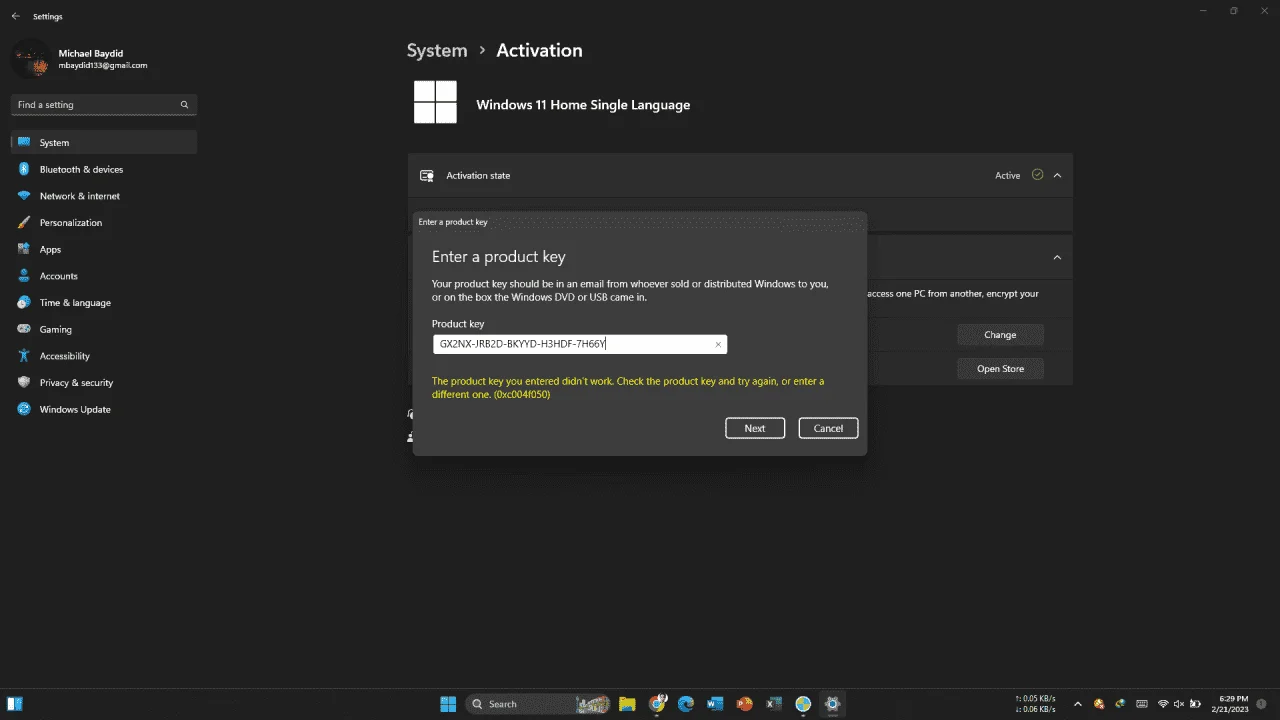Open Excel from the taskbar
This screenshot has width=1280, height=720.
tap(773, 704)
